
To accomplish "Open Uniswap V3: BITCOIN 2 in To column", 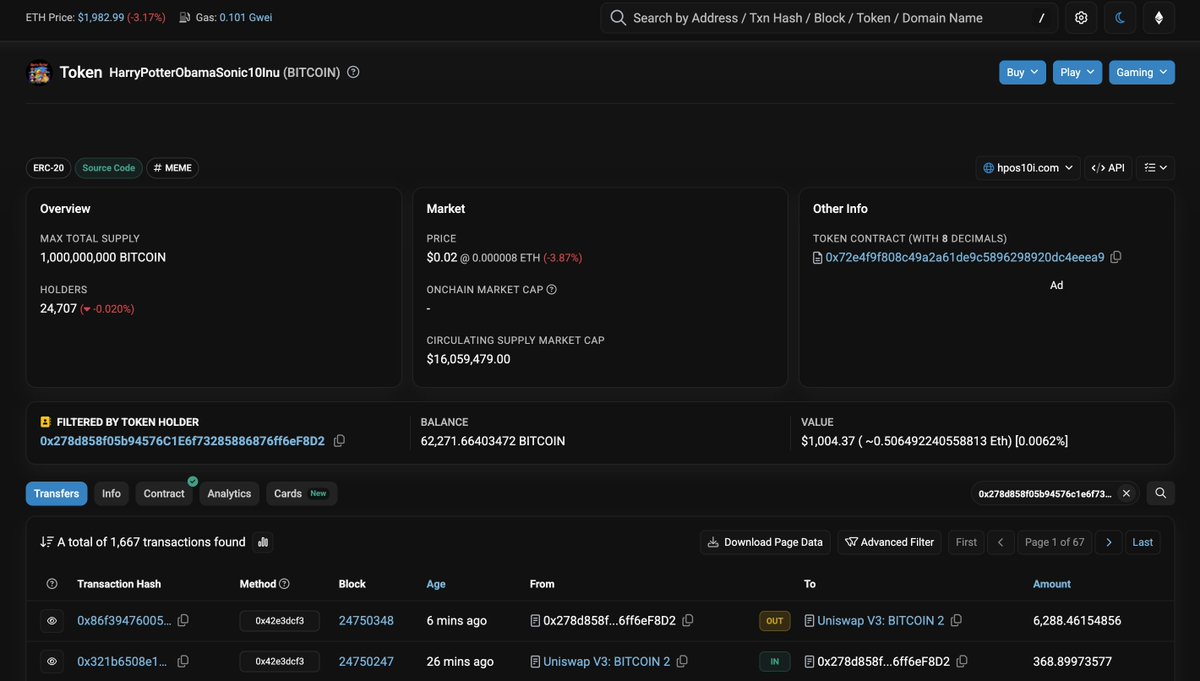I will tap(880, 621).
